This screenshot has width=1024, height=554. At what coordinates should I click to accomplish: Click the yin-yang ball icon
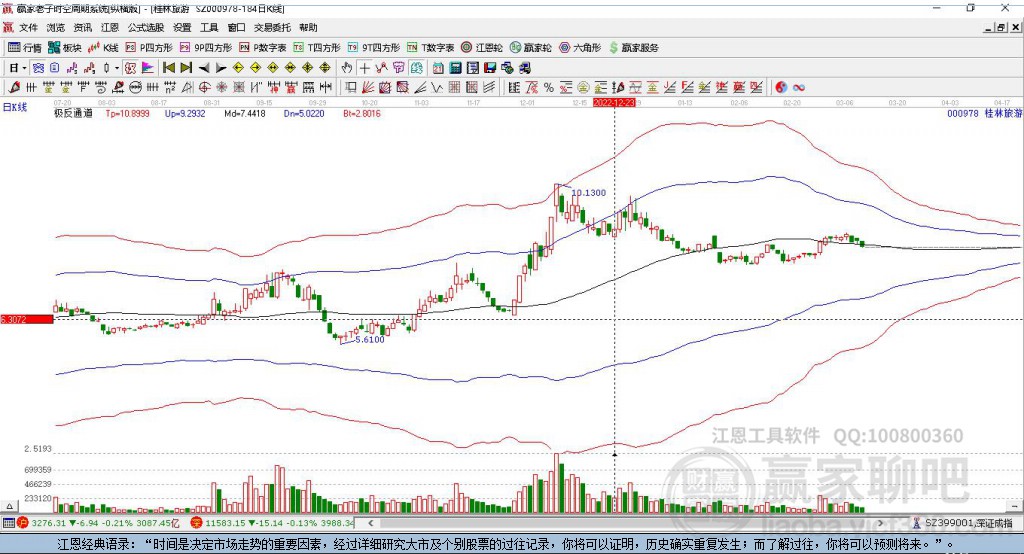pos(781,87)
